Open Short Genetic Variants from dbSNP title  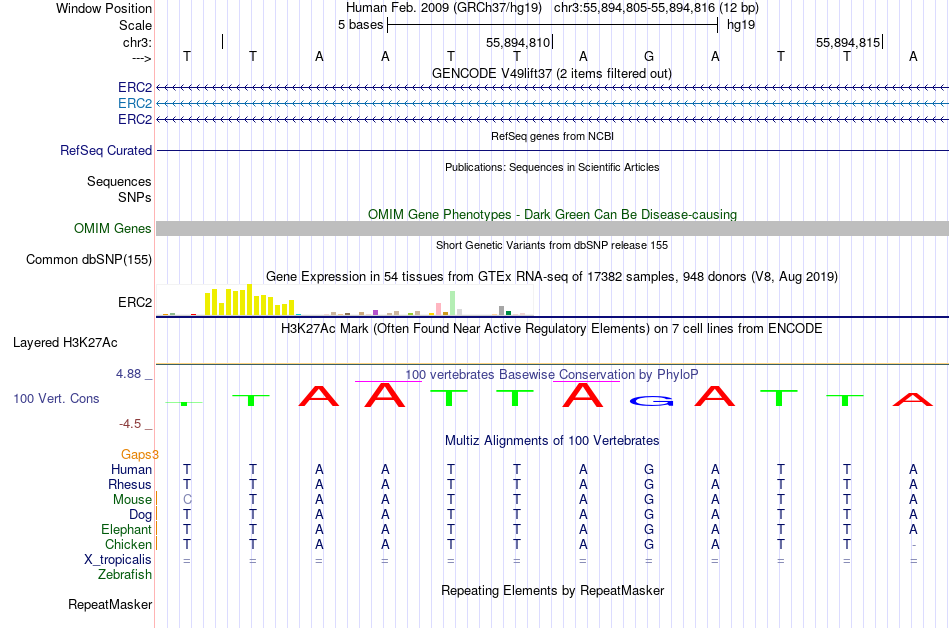(552, 245)
